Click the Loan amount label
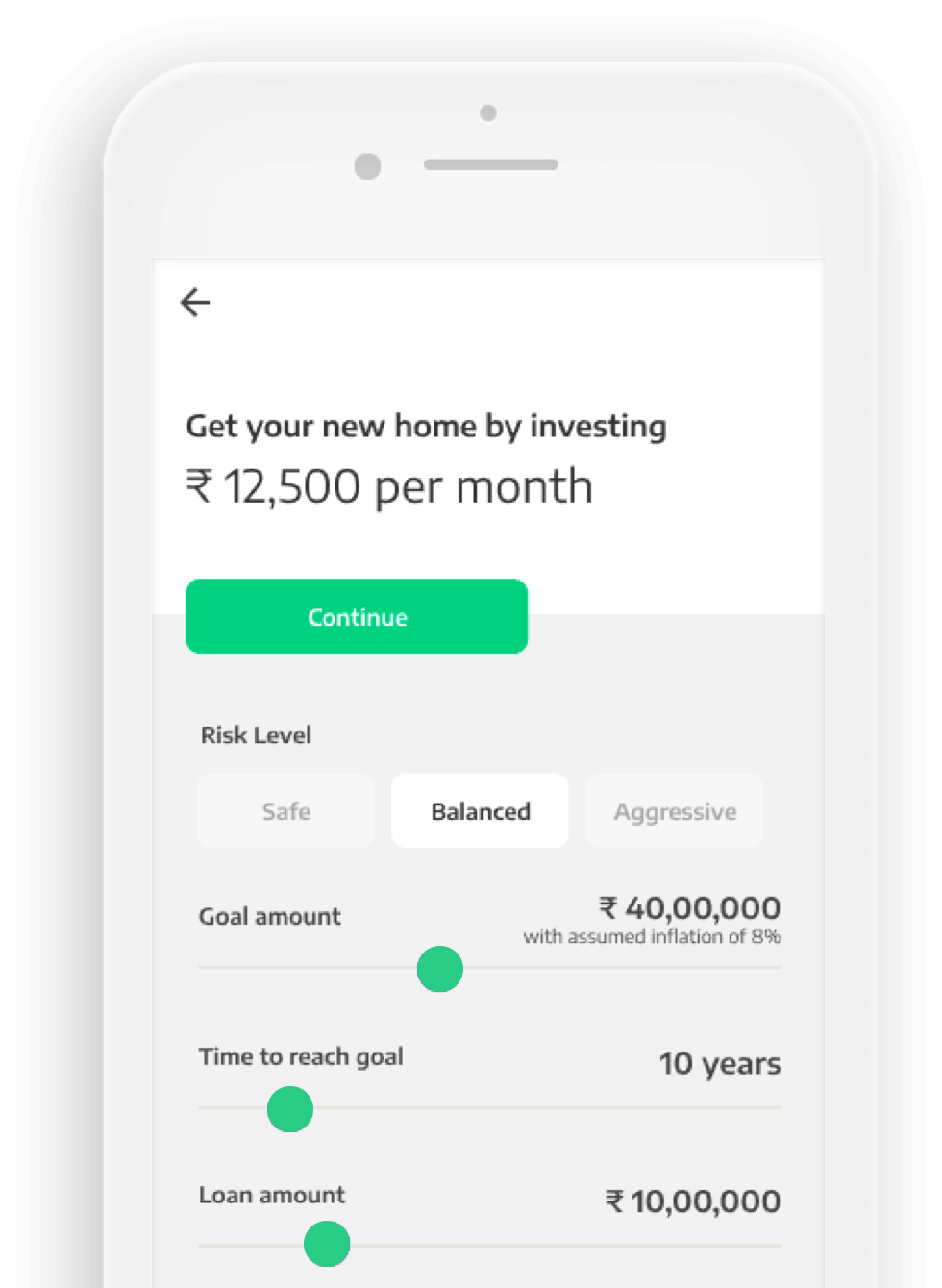 (272, 1195)
